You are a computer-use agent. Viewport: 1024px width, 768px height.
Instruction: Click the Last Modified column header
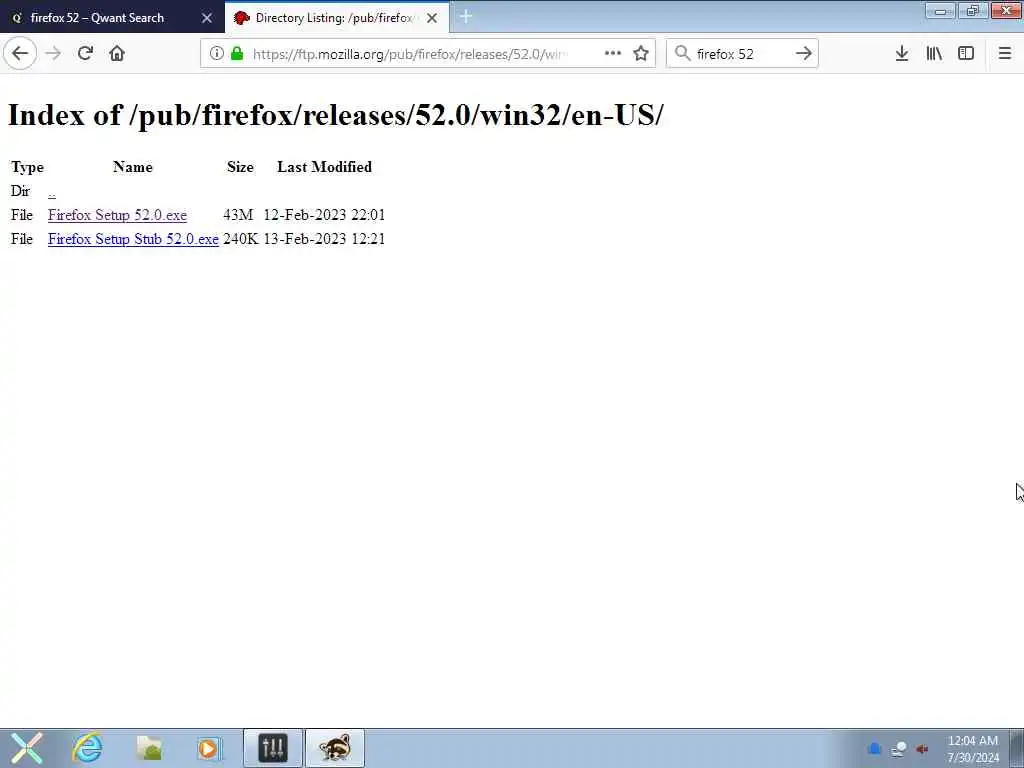pyautogui.click(x=325, y=167)
